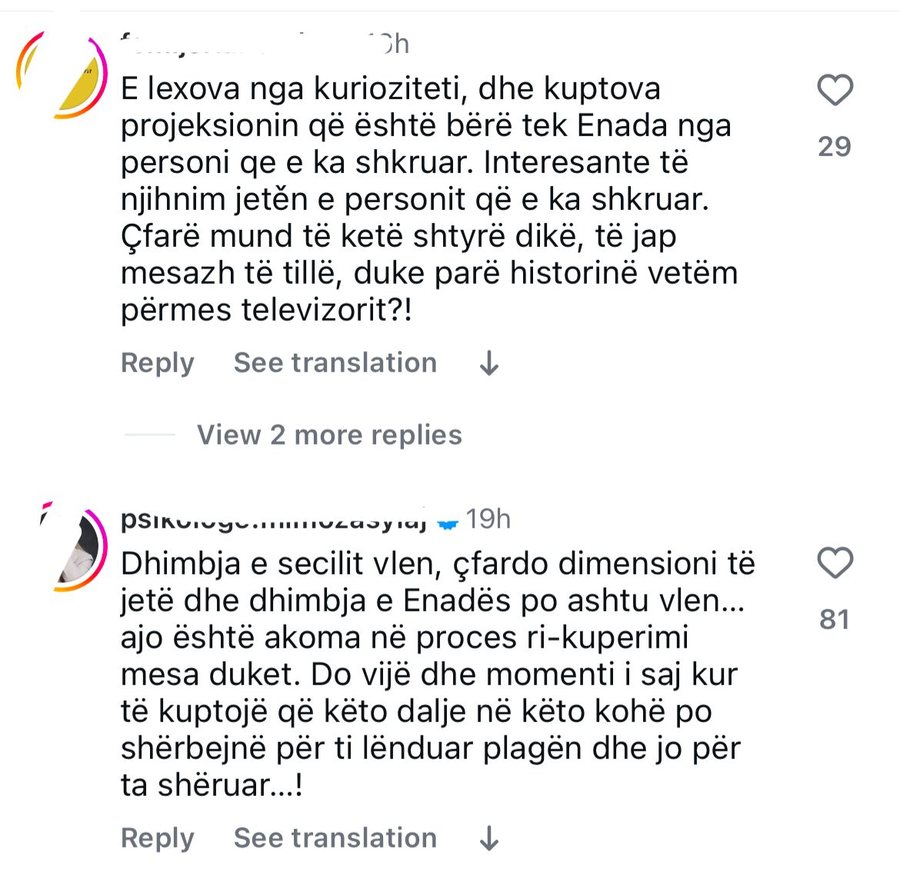This screenshot has width=900, height=869.
Task: See translation of the first comment
Action: [x=334, y=363]
